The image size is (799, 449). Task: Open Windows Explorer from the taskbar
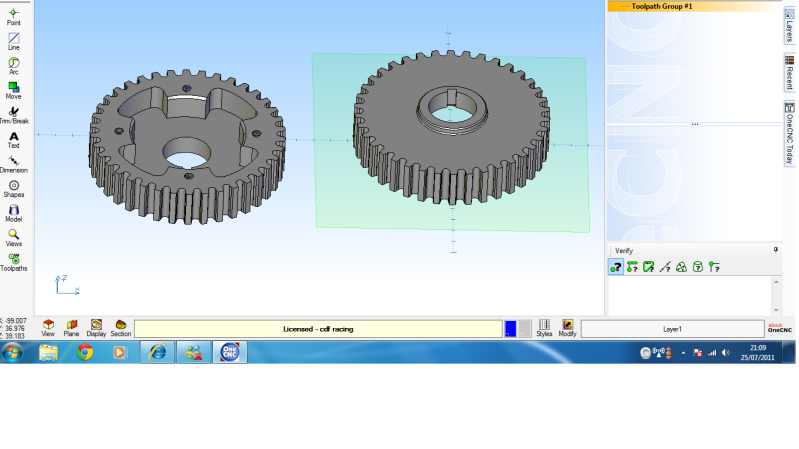coord(48,352)
